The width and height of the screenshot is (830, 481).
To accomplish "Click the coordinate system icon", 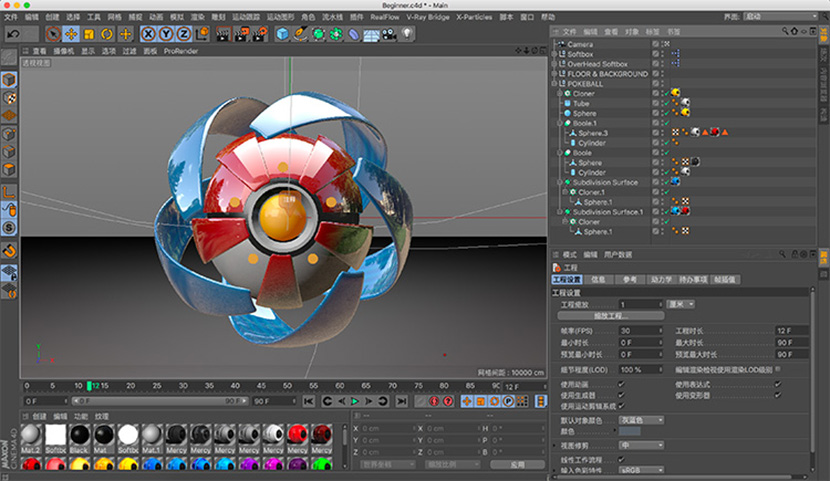I will 202,34.
